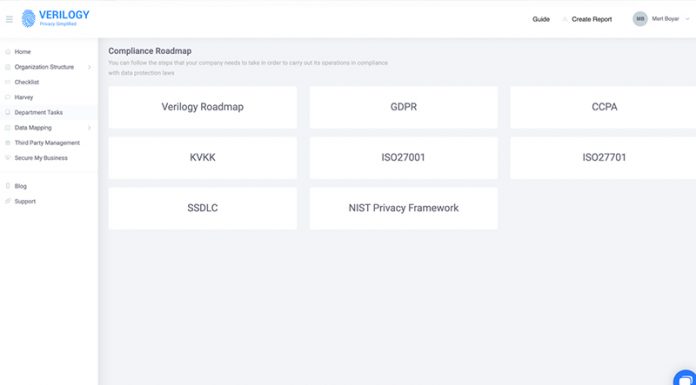
Task: Click the Harvey chat icon
Action: (x=8, y=97)
